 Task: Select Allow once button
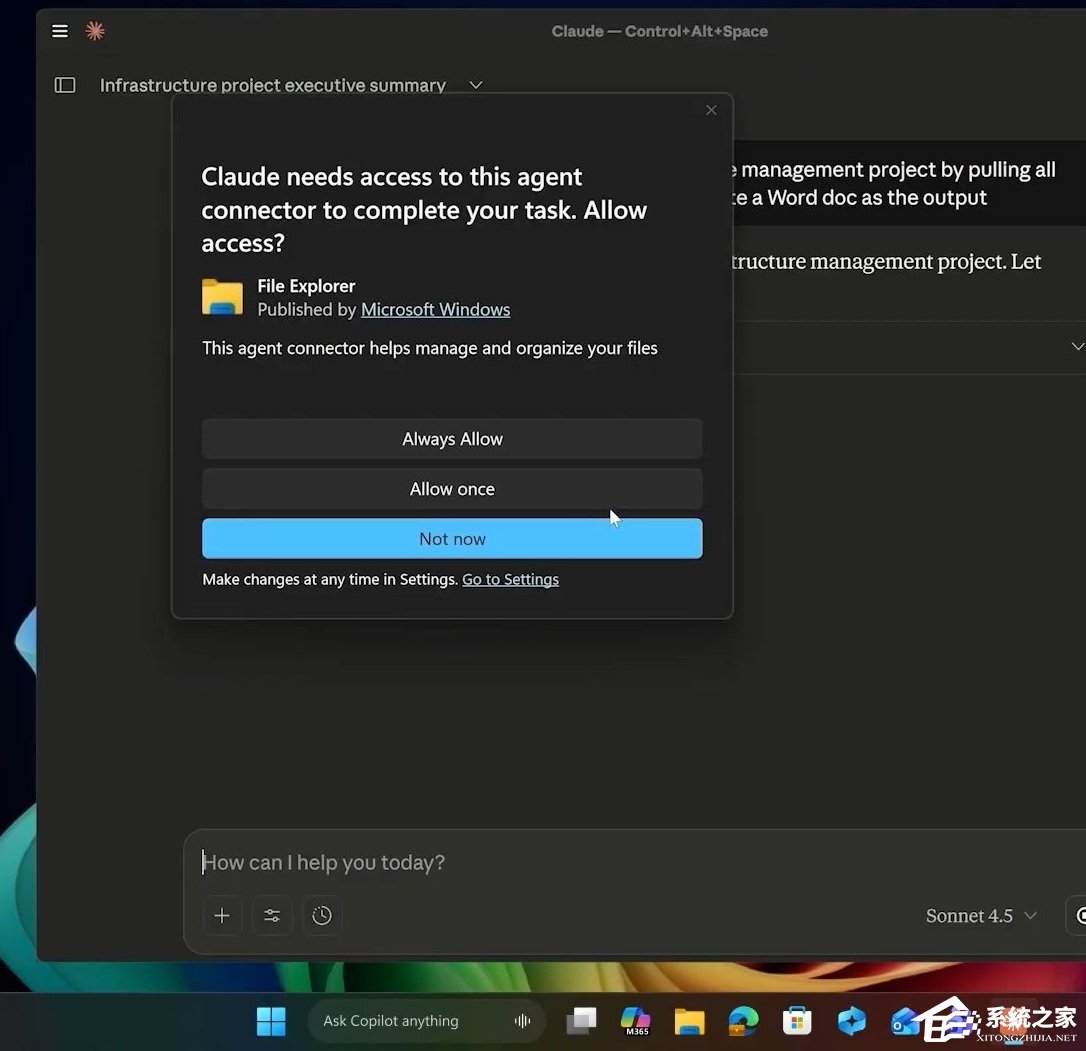pyautogui.click(x=452, y=489)
